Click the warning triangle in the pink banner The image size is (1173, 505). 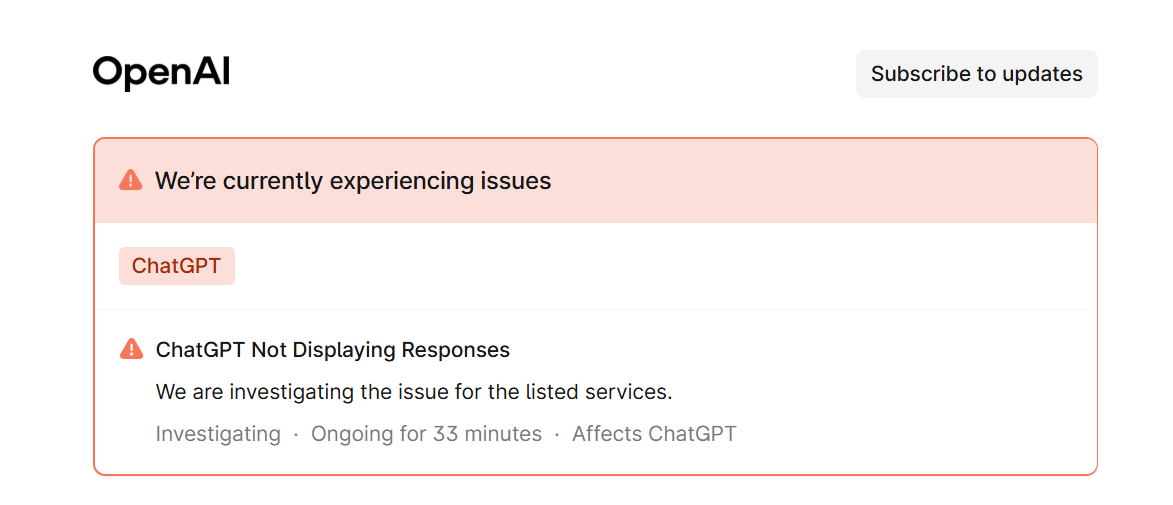130,180
